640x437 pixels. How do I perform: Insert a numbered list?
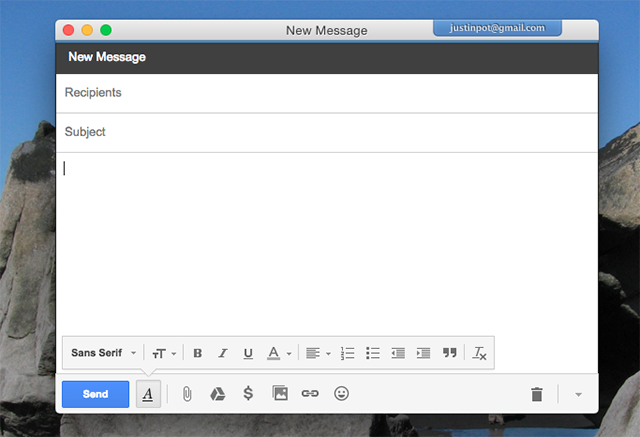pos(348,353)
